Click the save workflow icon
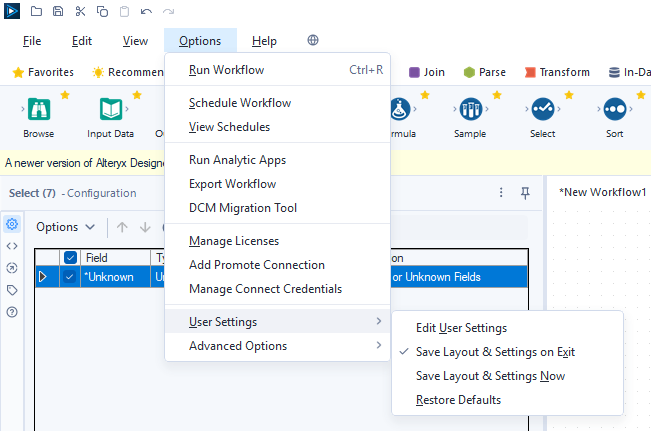Image resolution: width=651 pixels, height=431 pixels. coord(58,12)
